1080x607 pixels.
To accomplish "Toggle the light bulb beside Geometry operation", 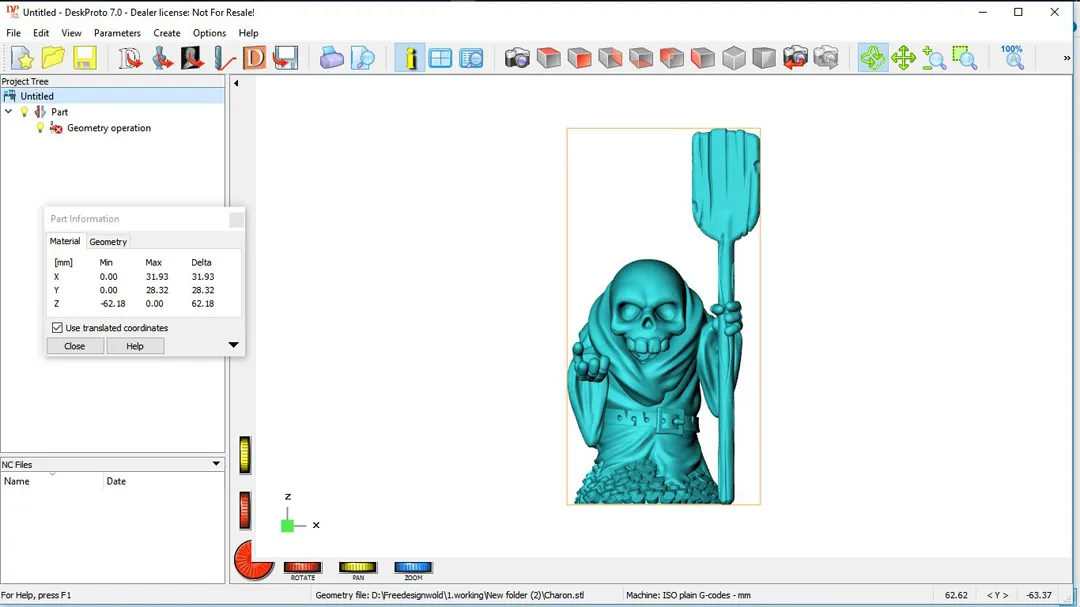I will pyautogui.click(x=40, y=127).
